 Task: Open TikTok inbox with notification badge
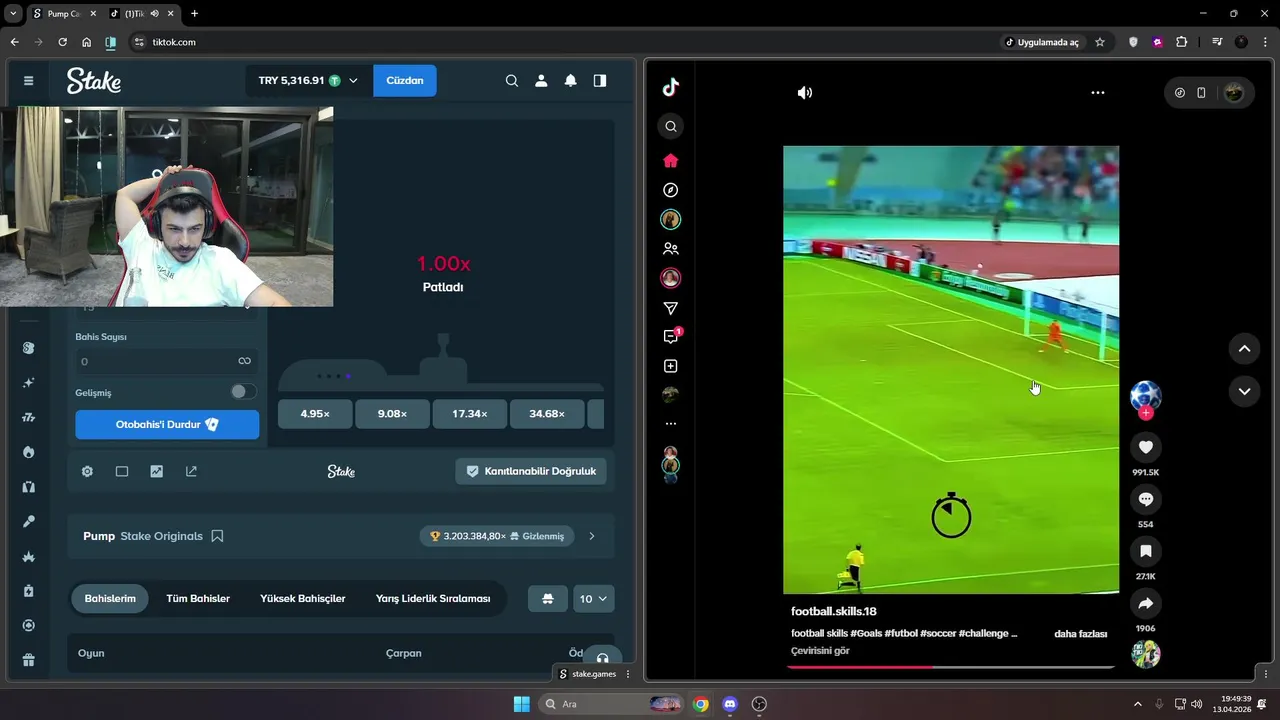pos(671,337)
